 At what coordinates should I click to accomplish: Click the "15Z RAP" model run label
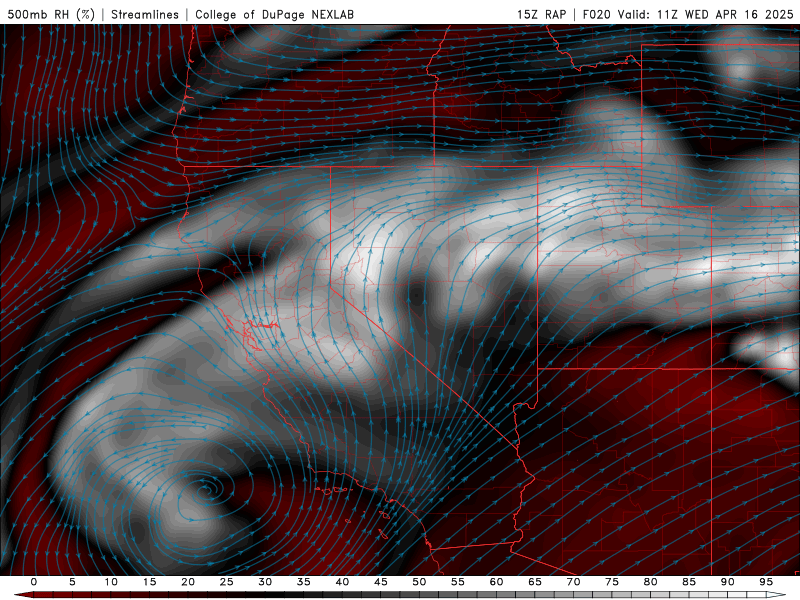tap(541, 14)
